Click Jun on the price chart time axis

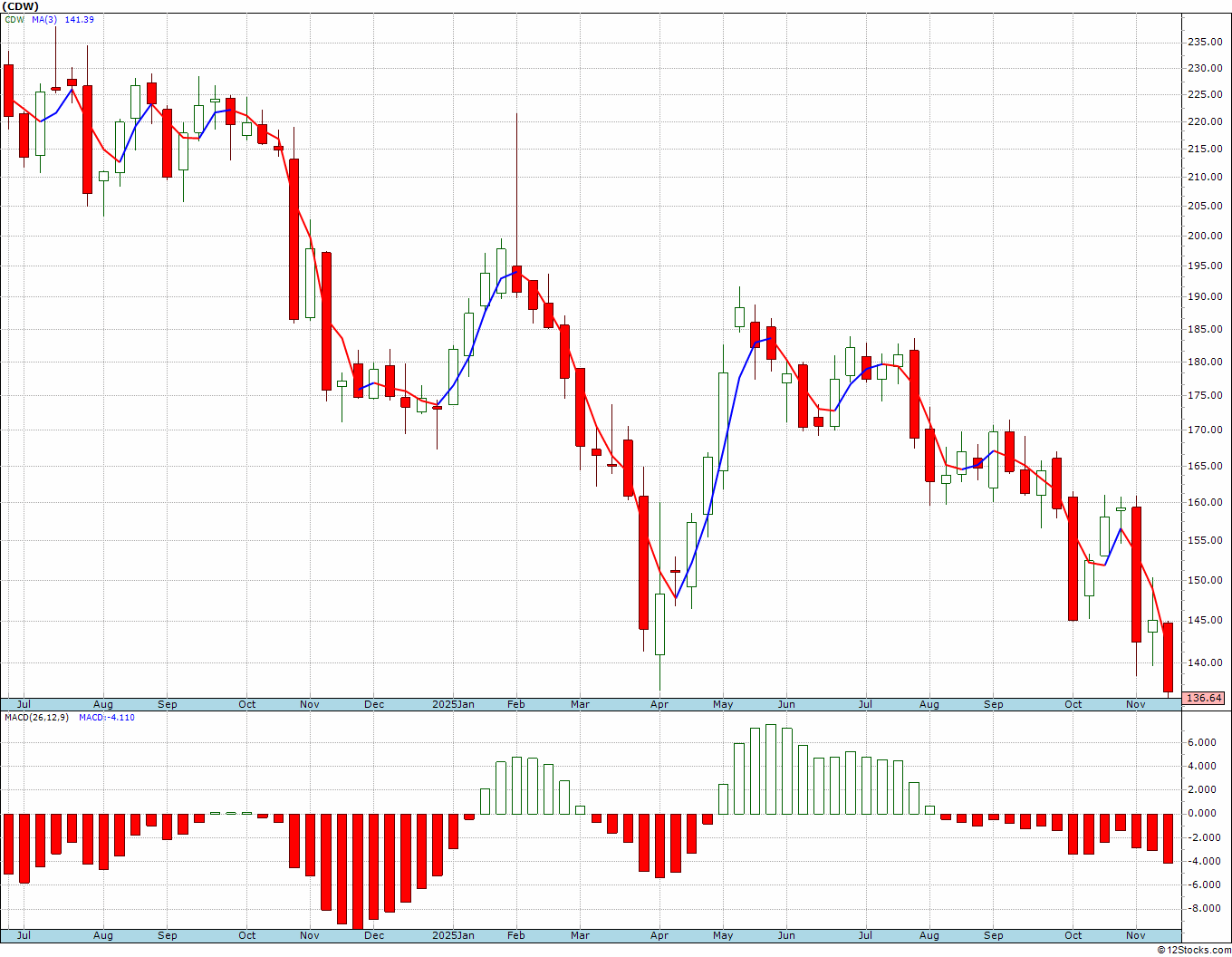point(786,704)
